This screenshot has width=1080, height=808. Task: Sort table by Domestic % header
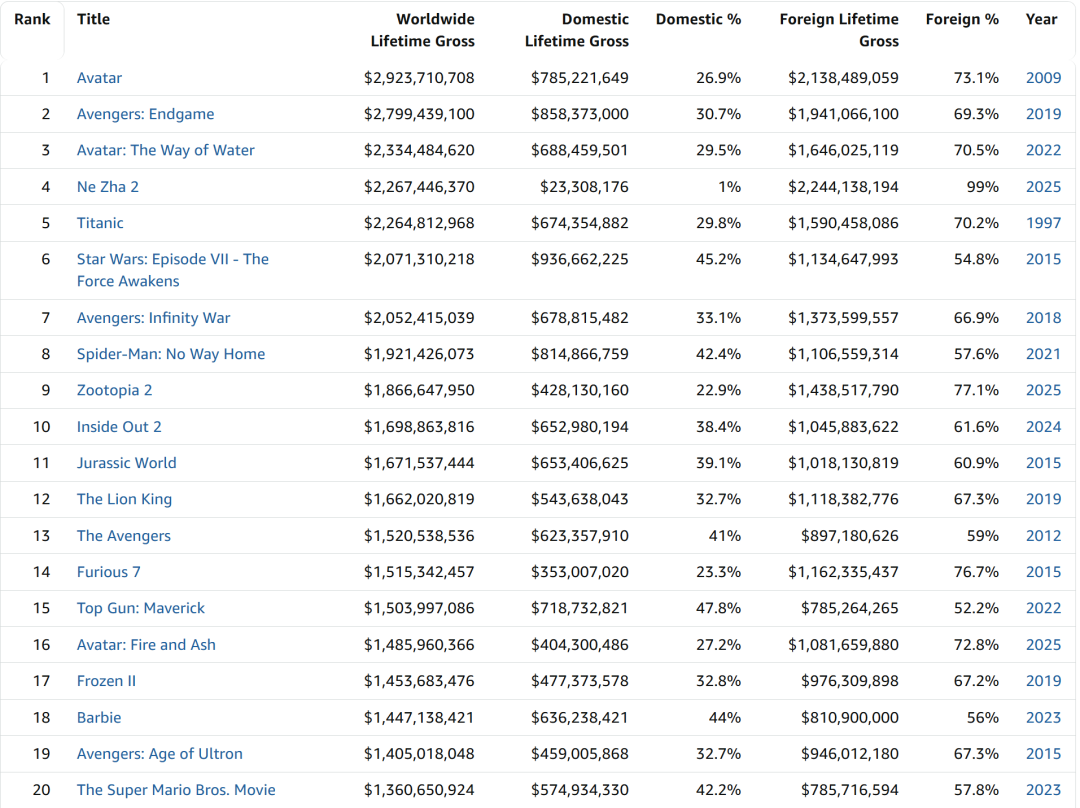click(x=698, y=19)
